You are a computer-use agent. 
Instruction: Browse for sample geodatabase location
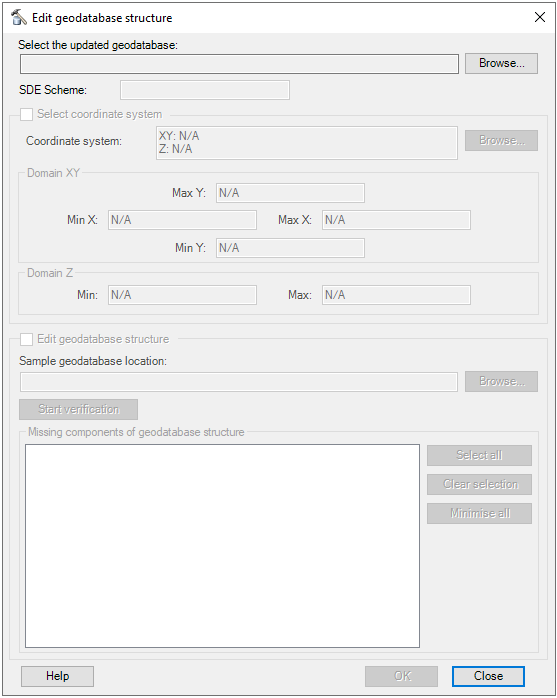(x=501, y=381)
